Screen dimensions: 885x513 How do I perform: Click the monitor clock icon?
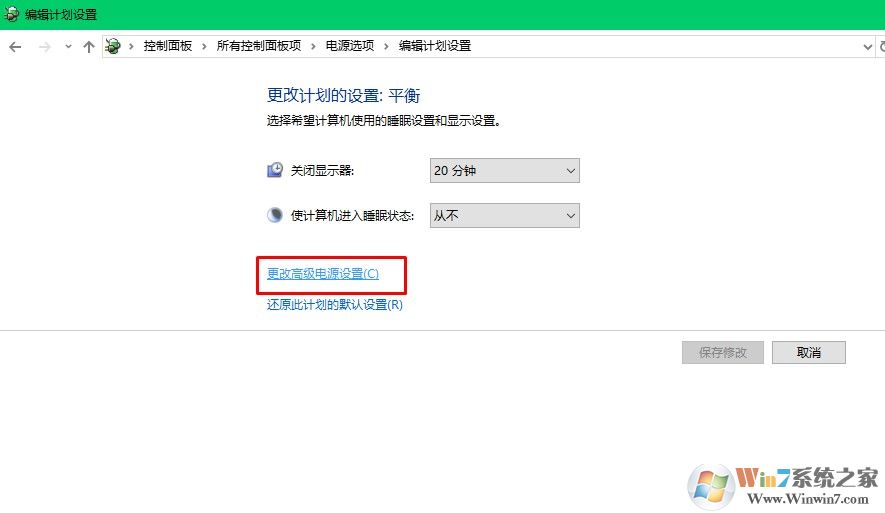pyautogui.click(x=275, y=170)
